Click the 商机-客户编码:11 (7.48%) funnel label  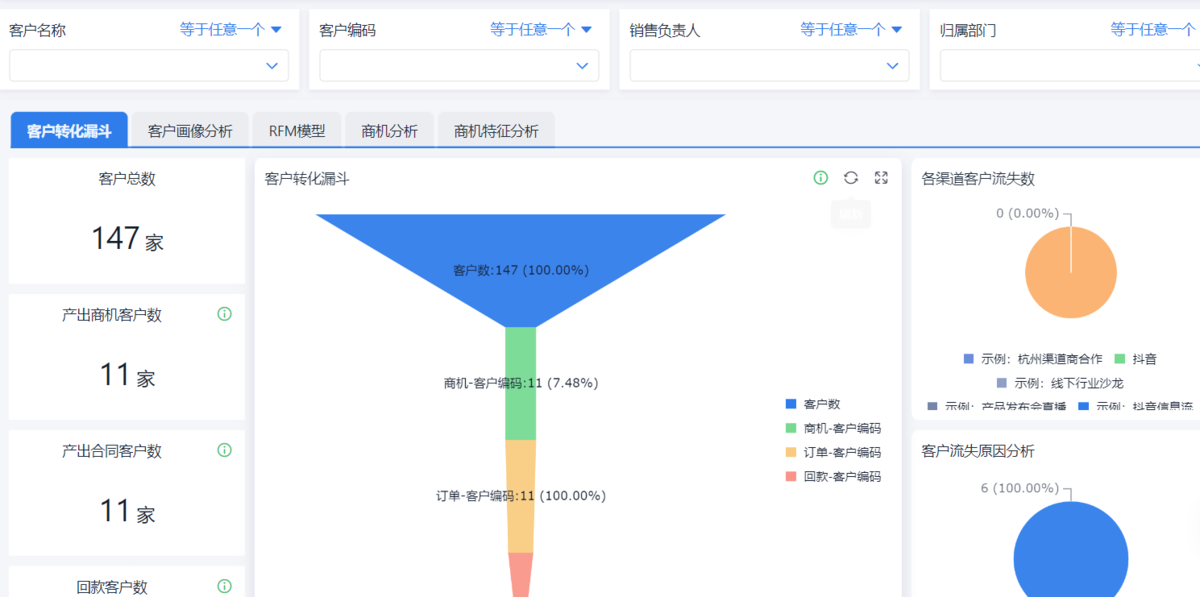click(x=521, y=382)
